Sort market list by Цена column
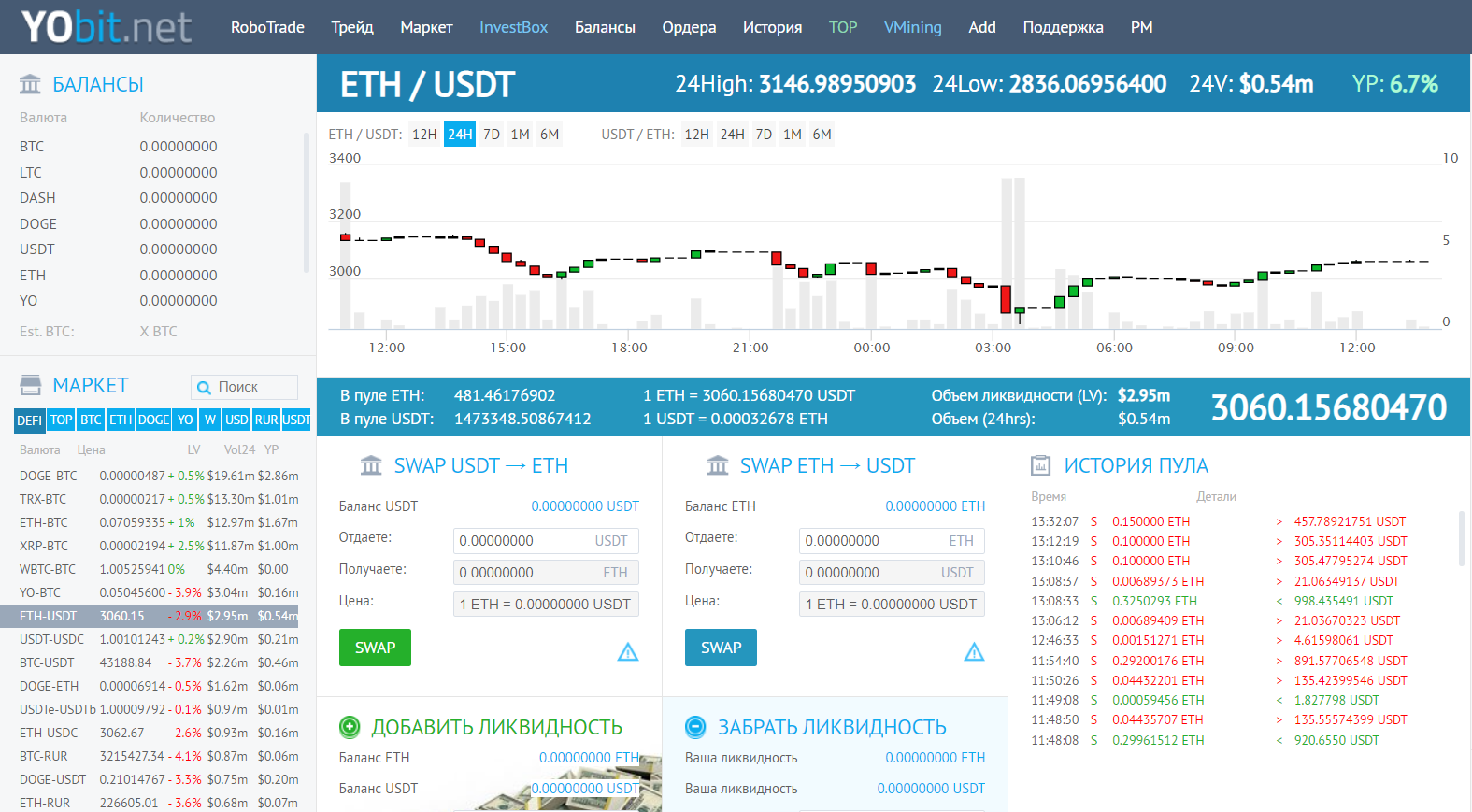The width and height of the screenshot is (1472, 812). point(91,449)
